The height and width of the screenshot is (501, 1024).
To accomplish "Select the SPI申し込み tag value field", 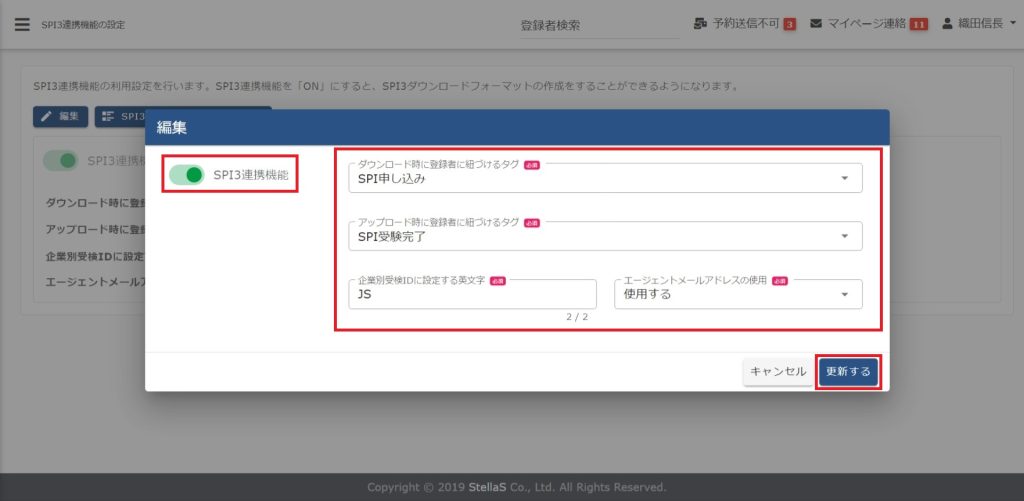I will pos(590,180).
